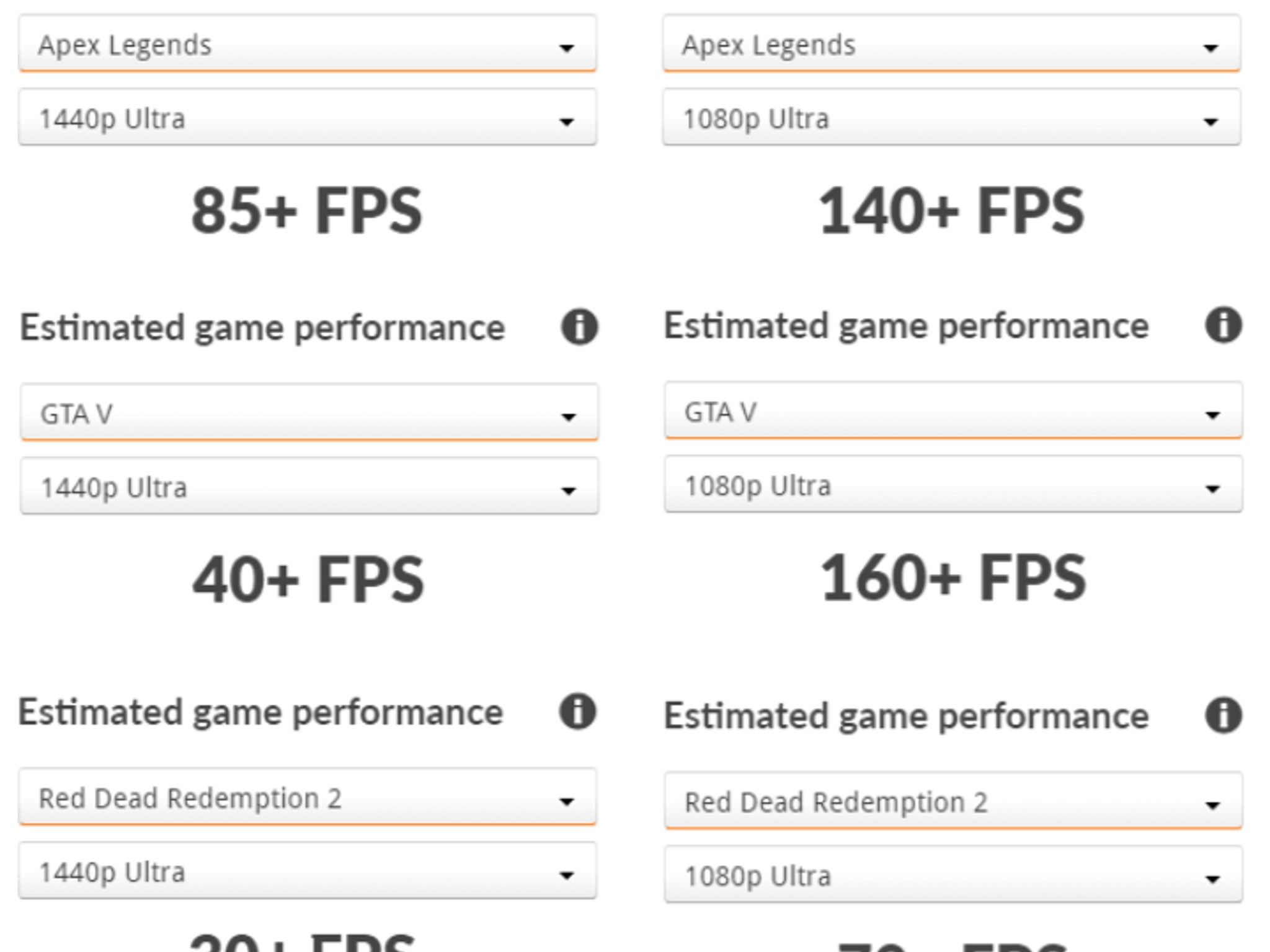Open the right GTA V game selector
Viewport: 1270px width, 952px height.
(x=952, y=413)
